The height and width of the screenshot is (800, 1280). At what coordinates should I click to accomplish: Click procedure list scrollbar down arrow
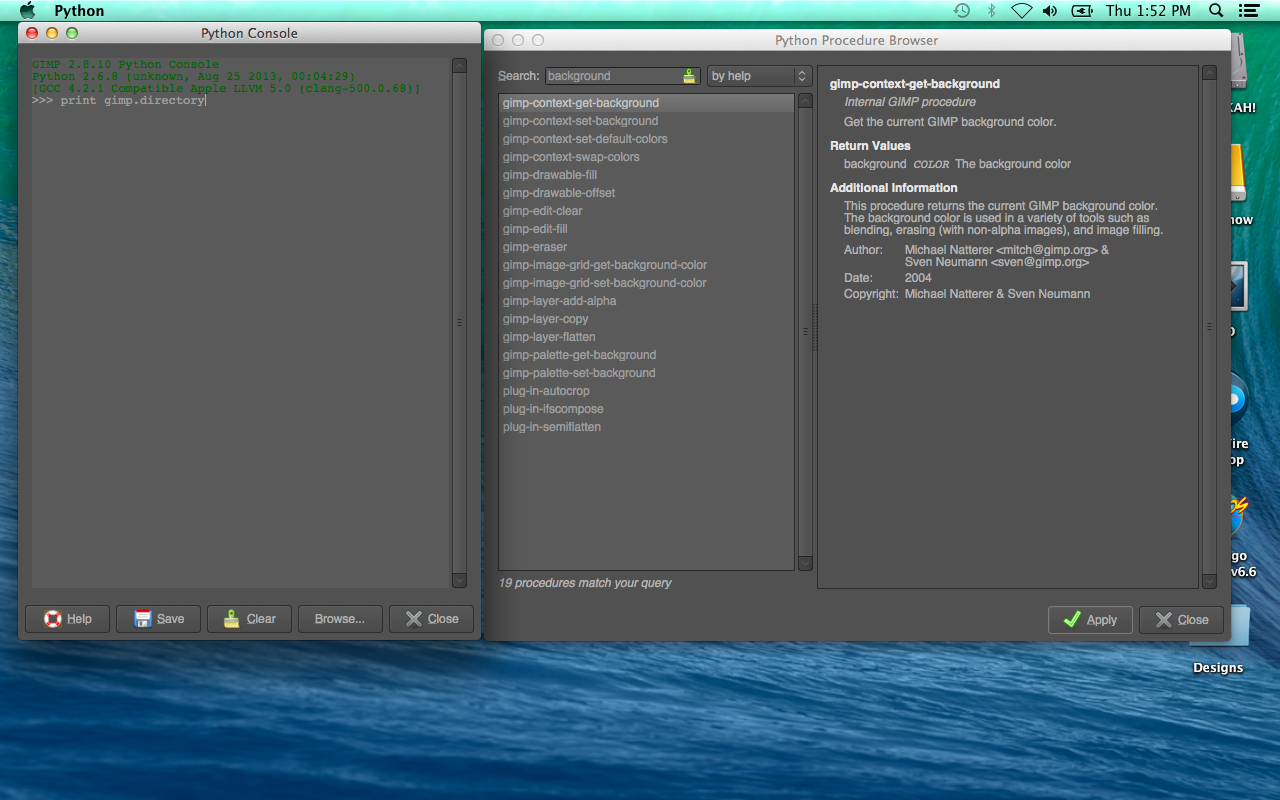tap(805, 563)
